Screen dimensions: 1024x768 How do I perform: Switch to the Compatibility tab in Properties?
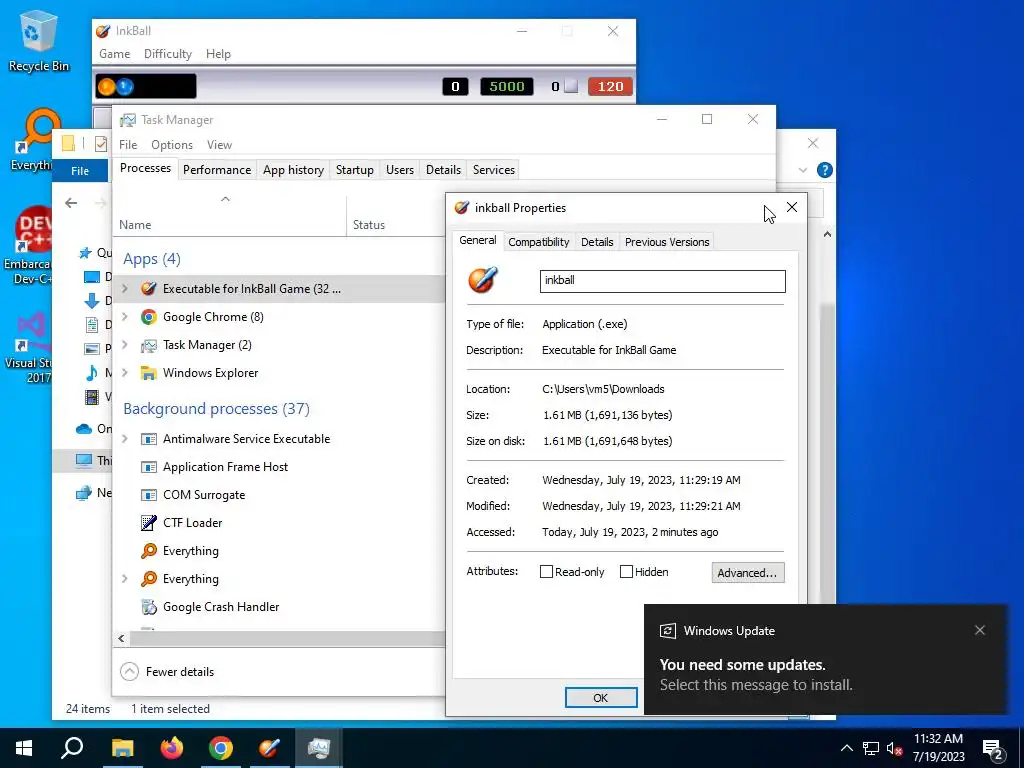539,242
